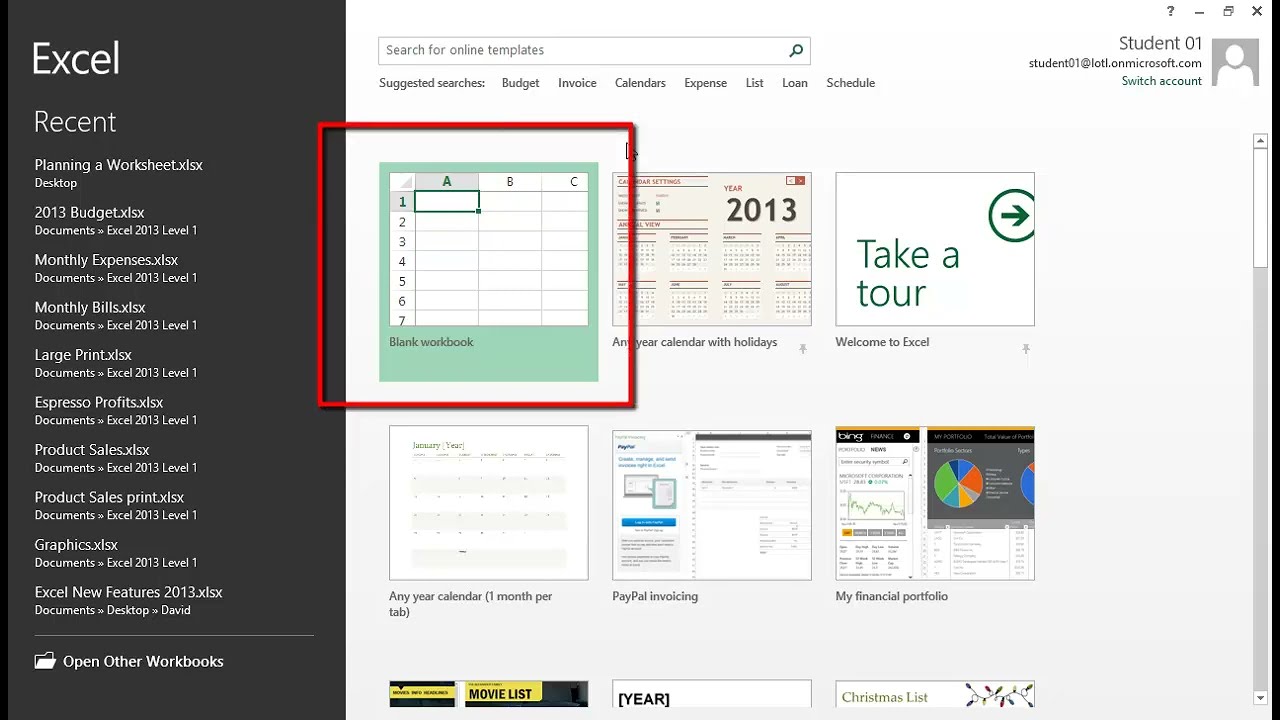1280x720 pixels.
Task: Click the search magnifier icon
Action: pyautogui.click(x=796, y=51)
